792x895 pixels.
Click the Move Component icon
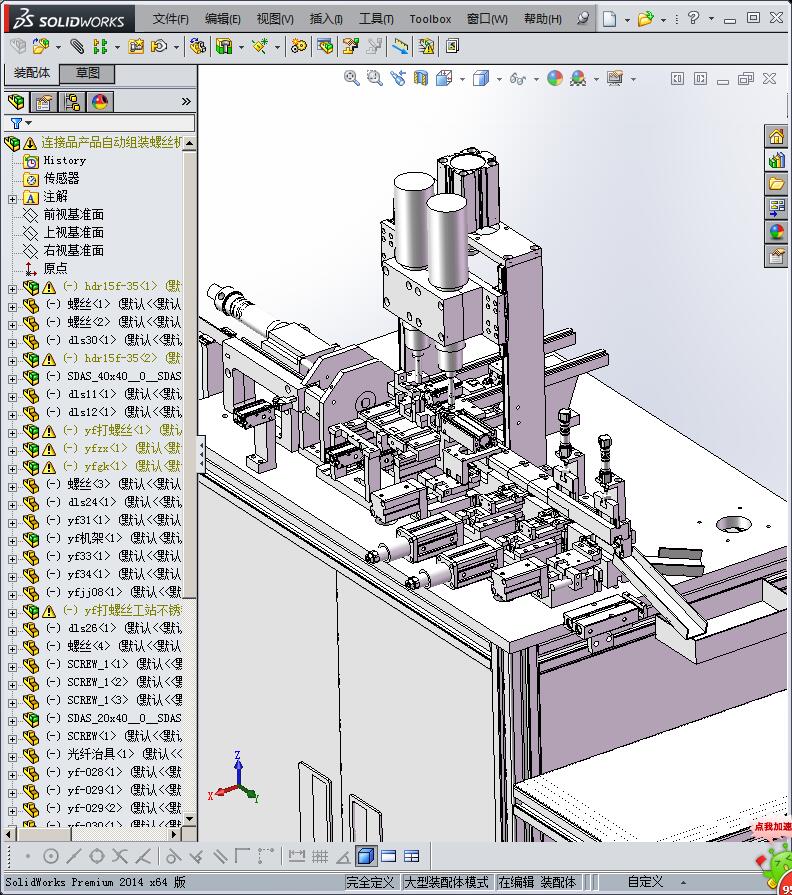pyautogui.click(x=159, y=46)
